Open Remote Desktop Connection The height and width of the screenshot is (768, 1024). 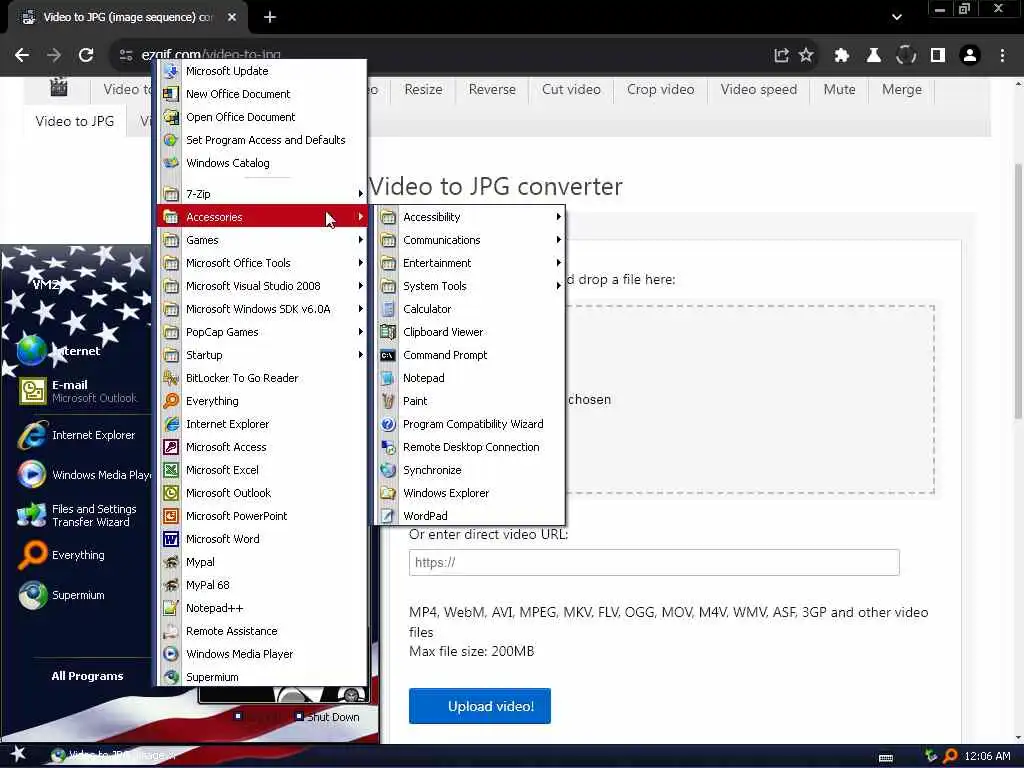tap(470, 447)
